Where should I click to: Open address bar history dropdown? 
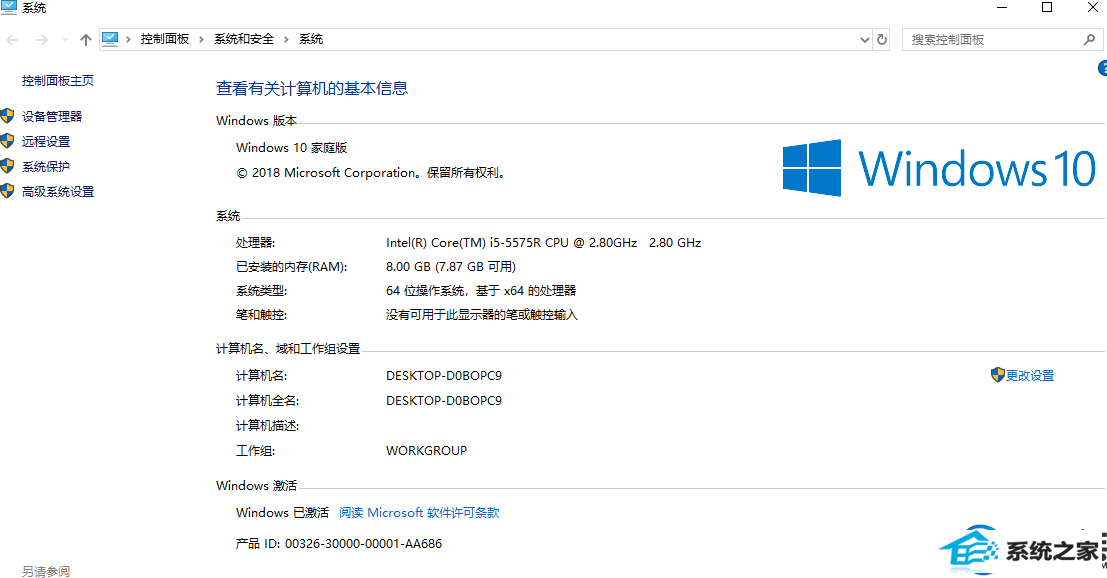pos(864,40)
